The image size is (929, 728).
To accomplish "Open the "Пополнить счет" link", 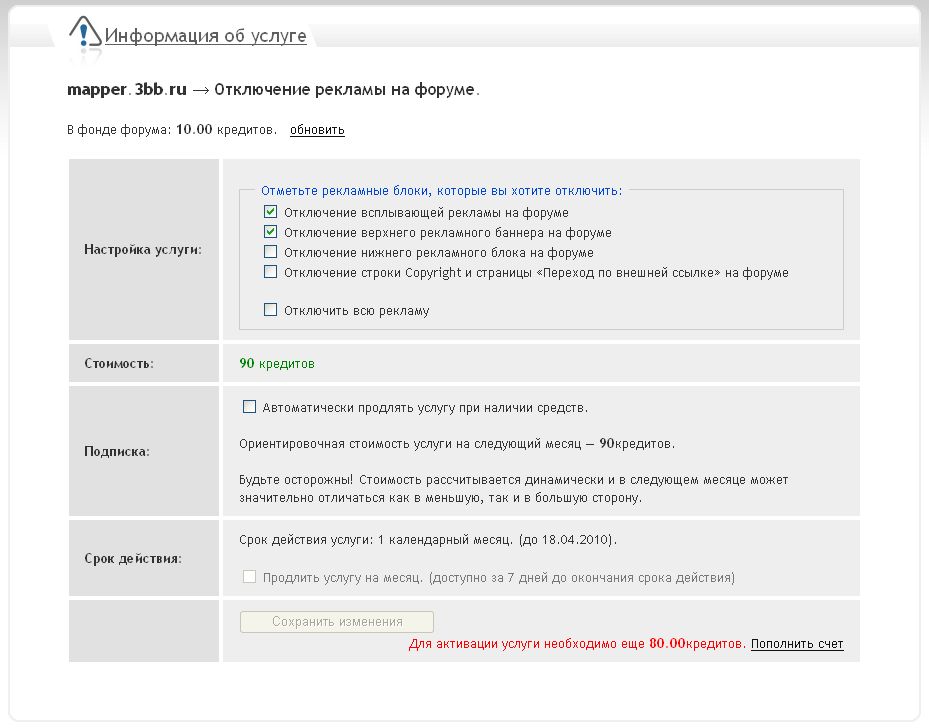I will click(797, 644).
